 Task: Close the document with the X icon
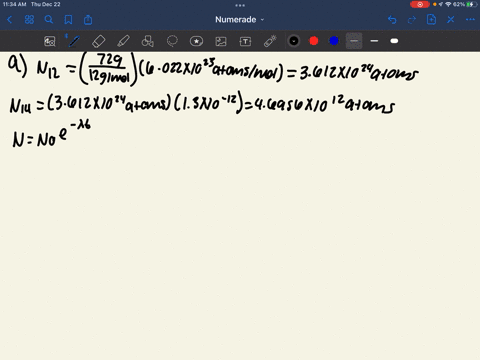point(451,20)
